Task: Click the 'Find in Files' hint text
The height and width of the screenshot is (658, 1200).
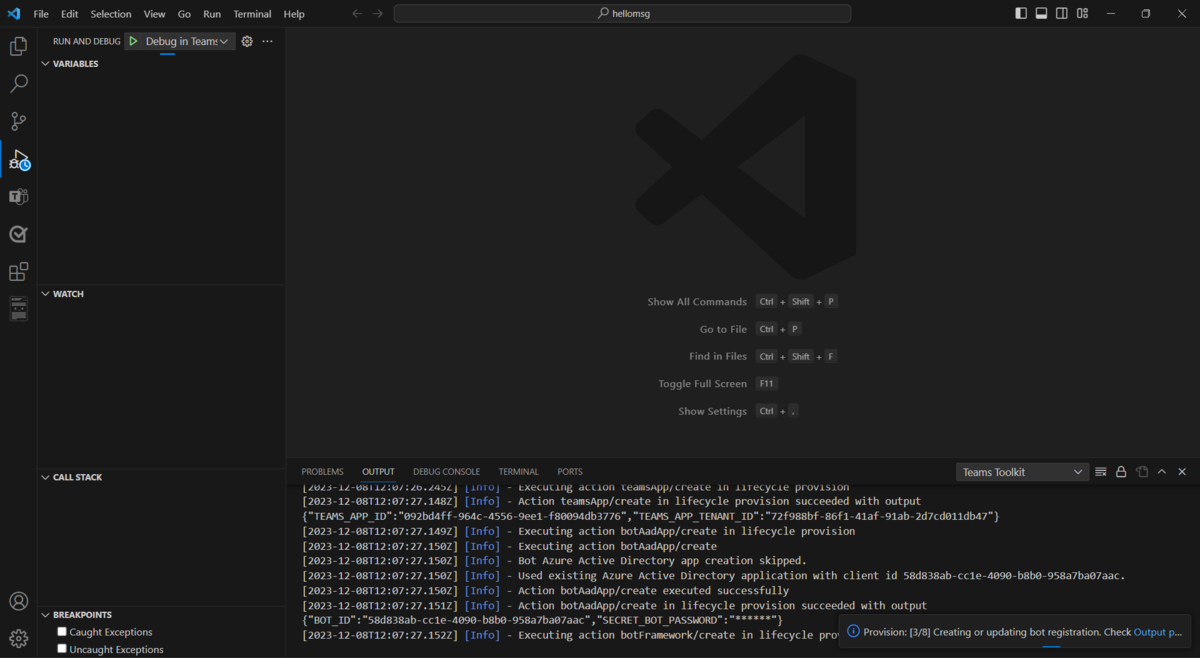Action: click(x=718, y=356)
